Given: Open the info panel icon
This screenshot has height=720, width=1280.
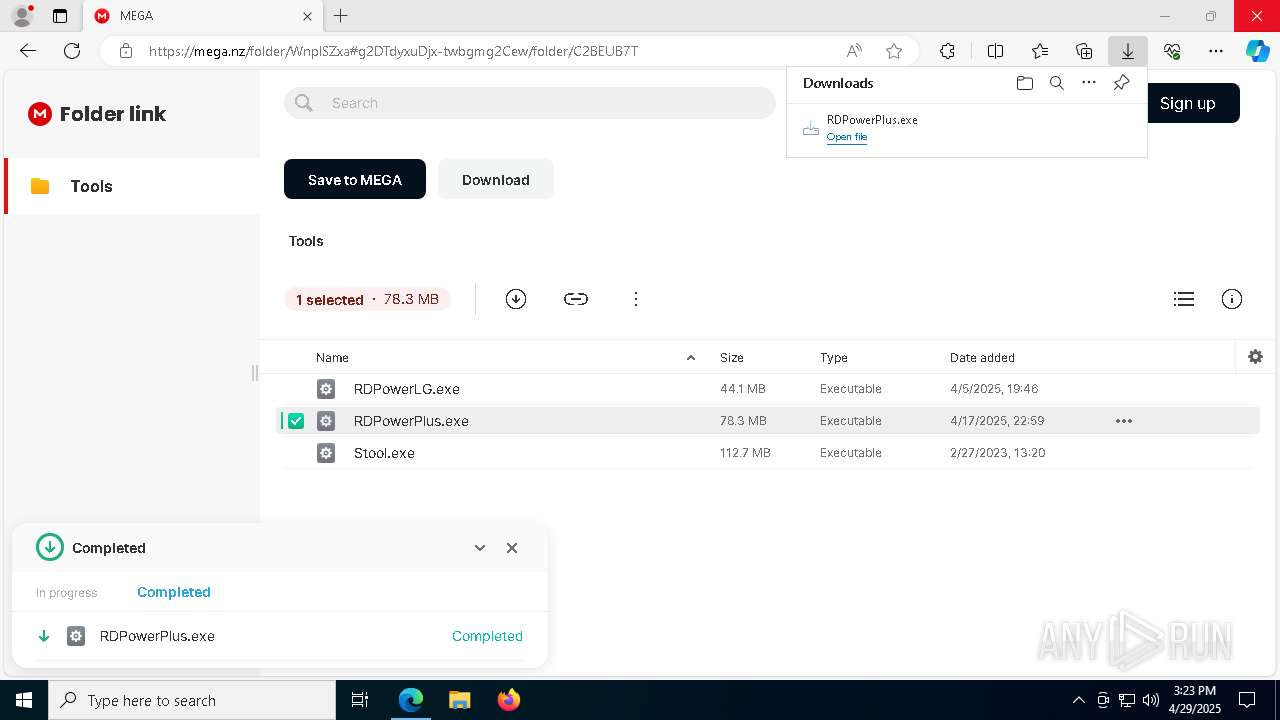Looking at the screenshot, I should pyautogui.click(x=1232, y=299).
